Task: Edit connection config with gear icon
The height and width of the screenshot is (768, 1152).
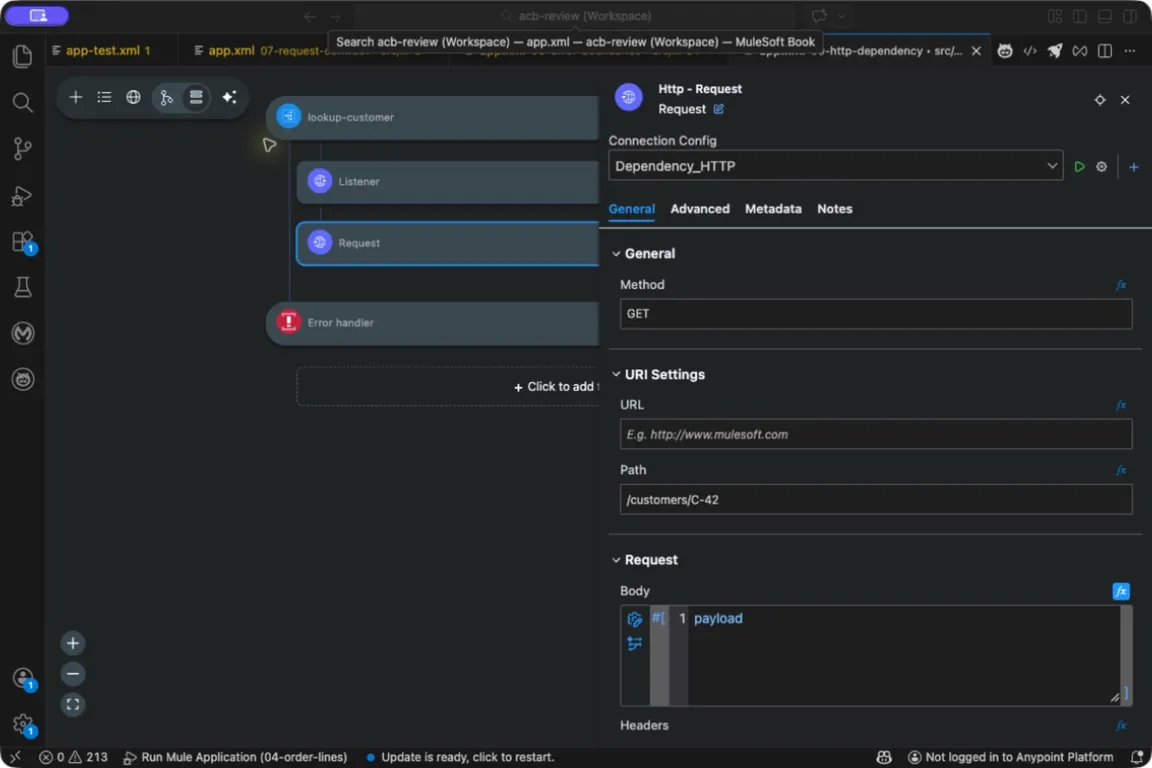Action: tap(1101, 167)
